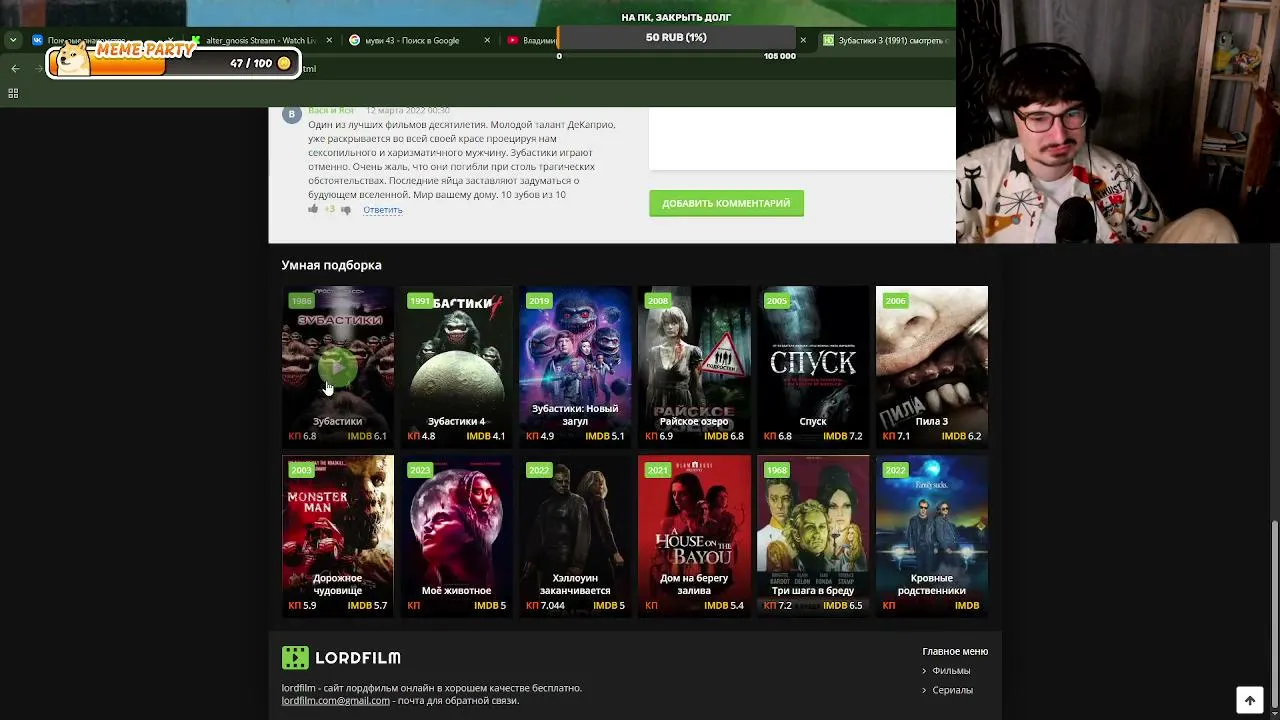Dislike the comment with thumbs-down icon
This screenshot has width=1280, height=720.
pyautogui.click(x=346, y=210)
